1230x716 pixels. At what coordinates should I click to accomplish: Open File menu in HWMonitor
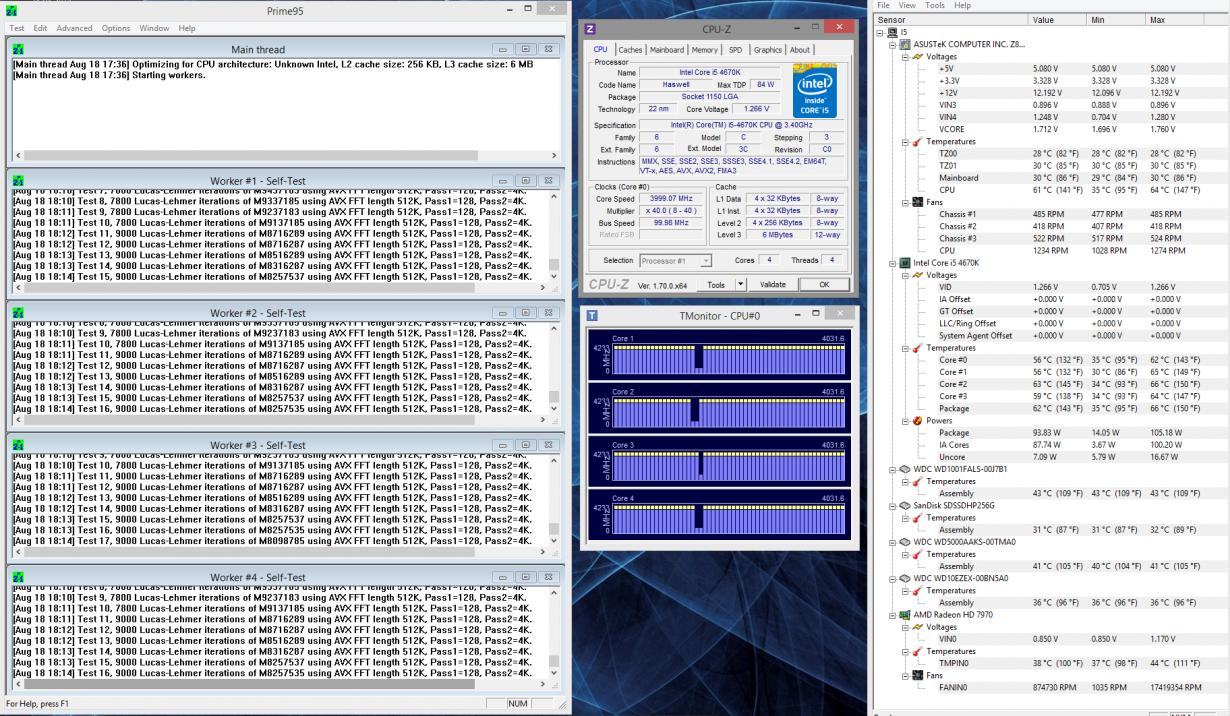click(883, 5)
